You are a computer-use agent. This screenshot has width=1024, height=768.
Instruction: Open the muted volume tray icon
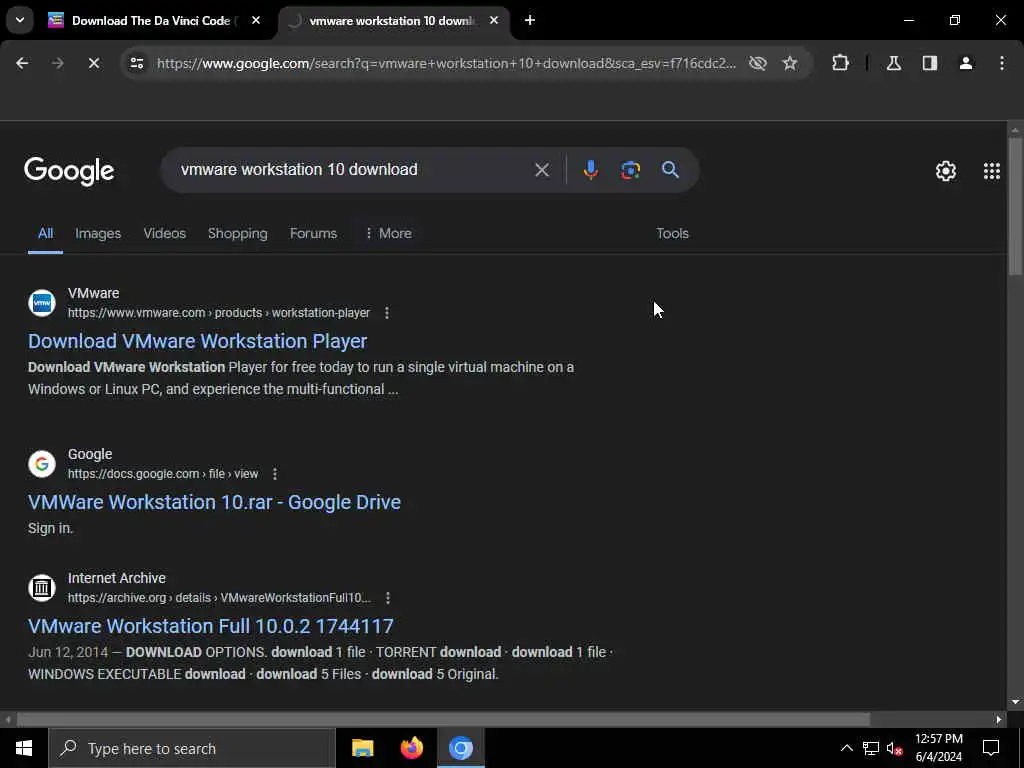[x=894, y=748]
